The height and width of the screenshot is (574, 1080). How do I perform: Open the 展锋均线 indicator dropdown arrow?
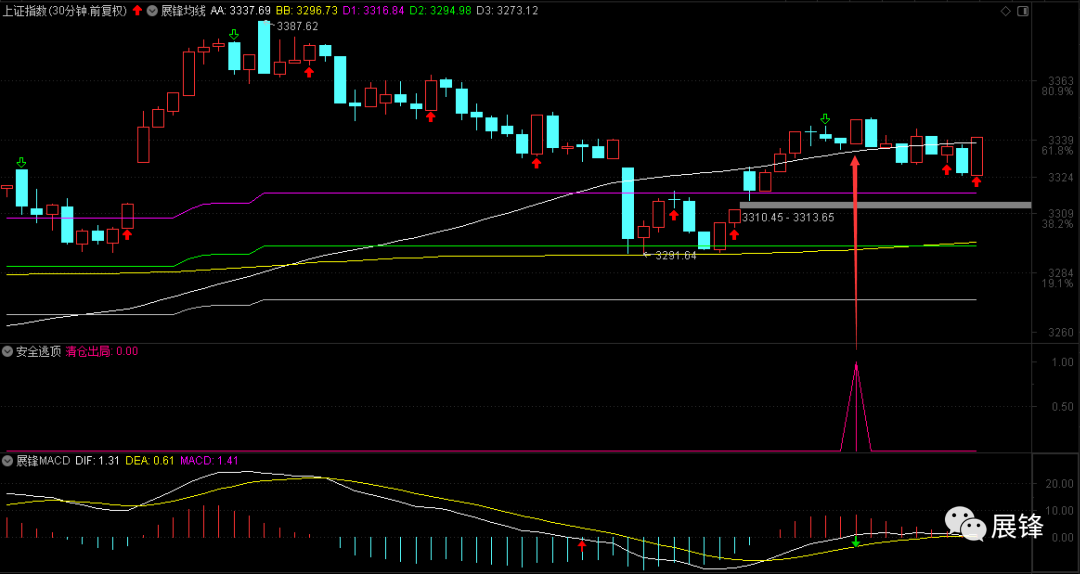[154, 10]
